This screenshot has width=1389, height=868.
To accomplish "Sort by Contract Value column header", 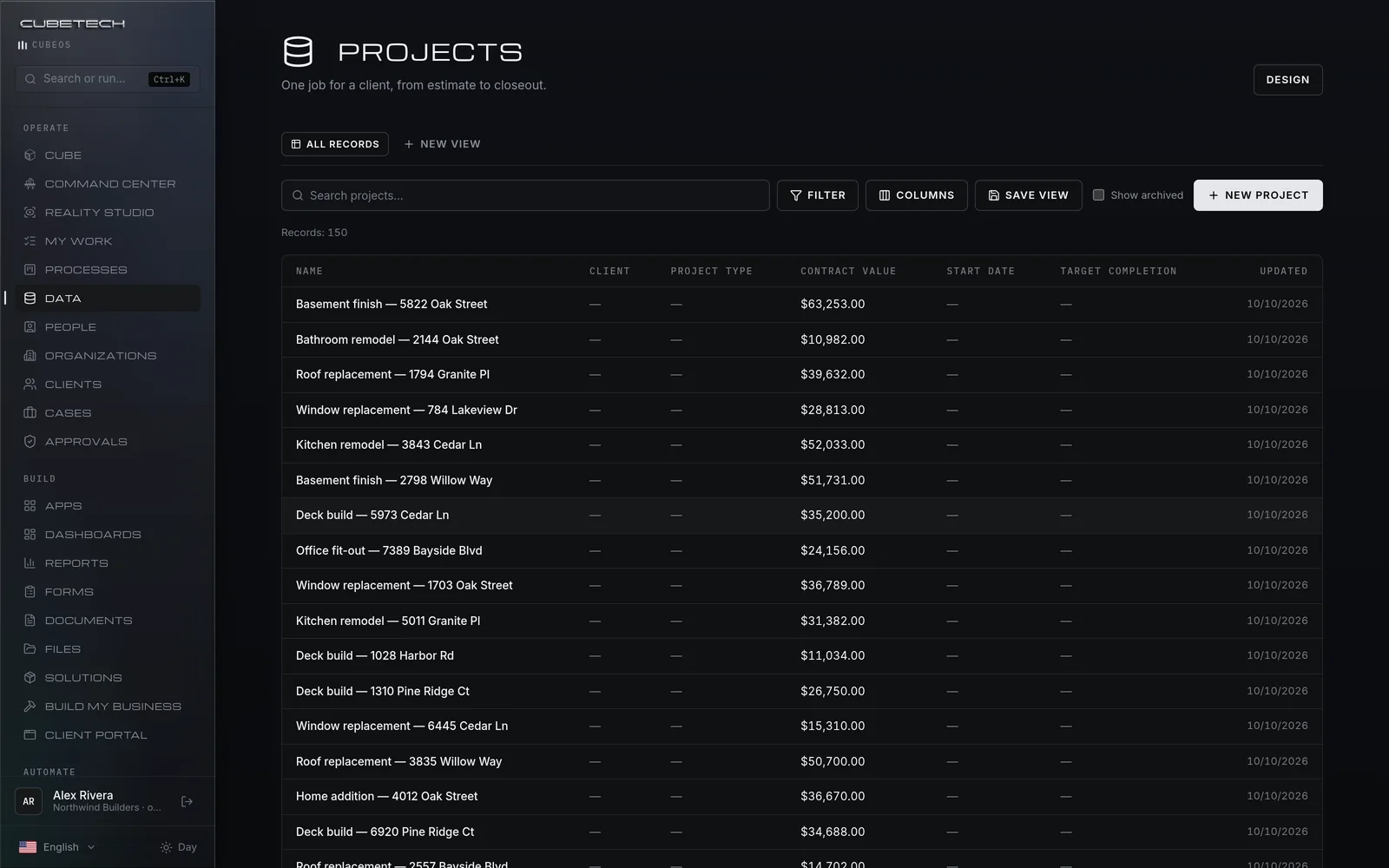I will tap(848, 272).
